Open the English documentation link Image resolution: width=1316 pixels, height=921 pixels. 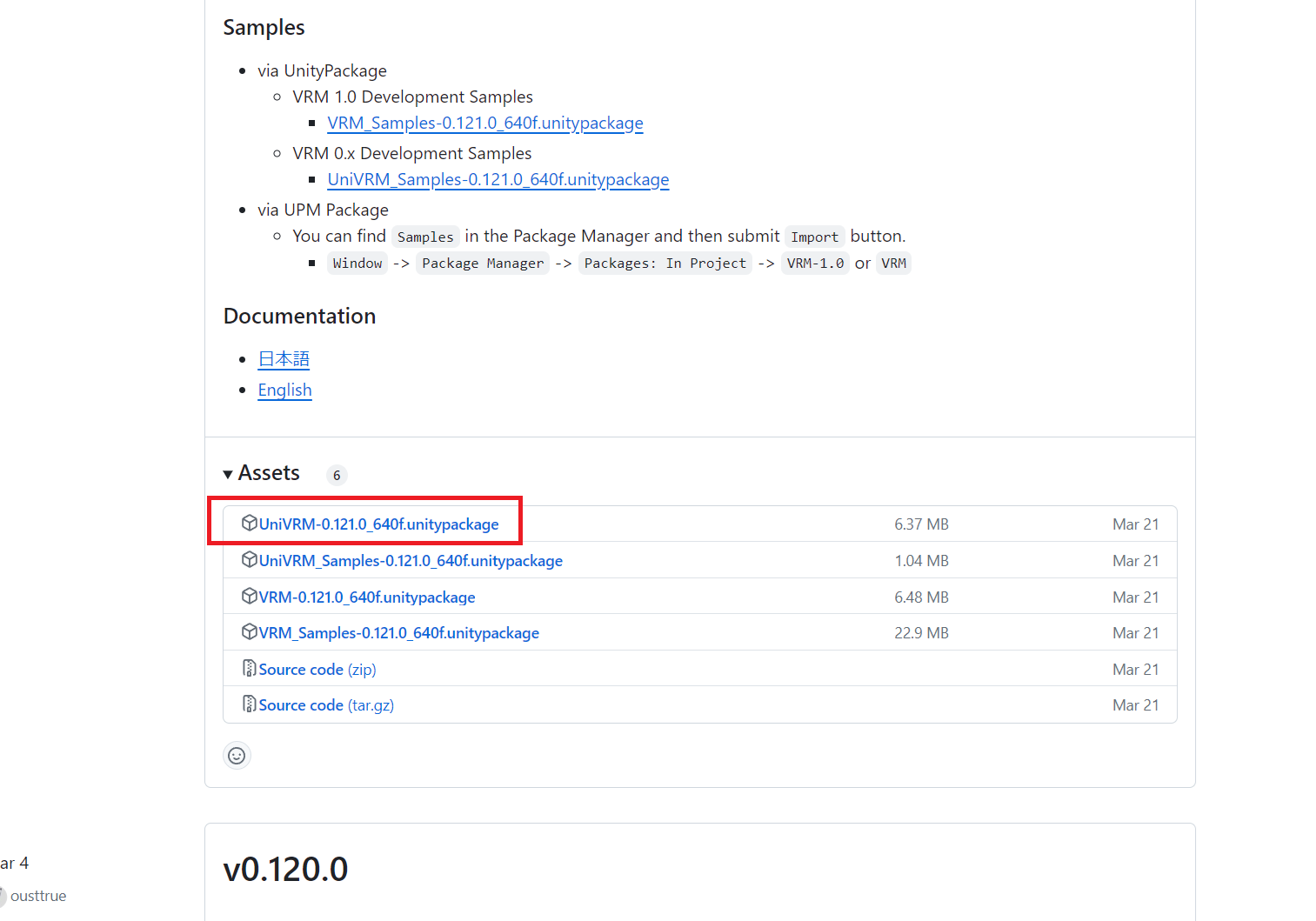point(284,390)
